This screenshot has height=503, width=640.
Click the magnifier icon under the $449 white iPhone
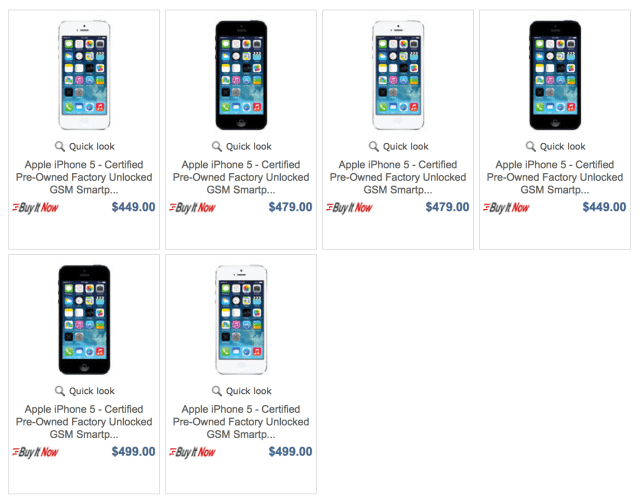60,147
